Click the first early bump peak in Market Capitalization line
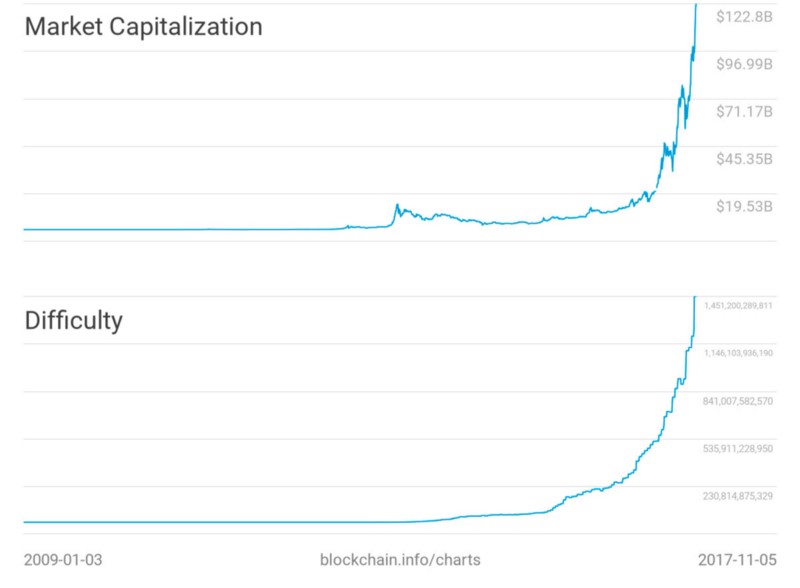 click(x=398, y=205)
